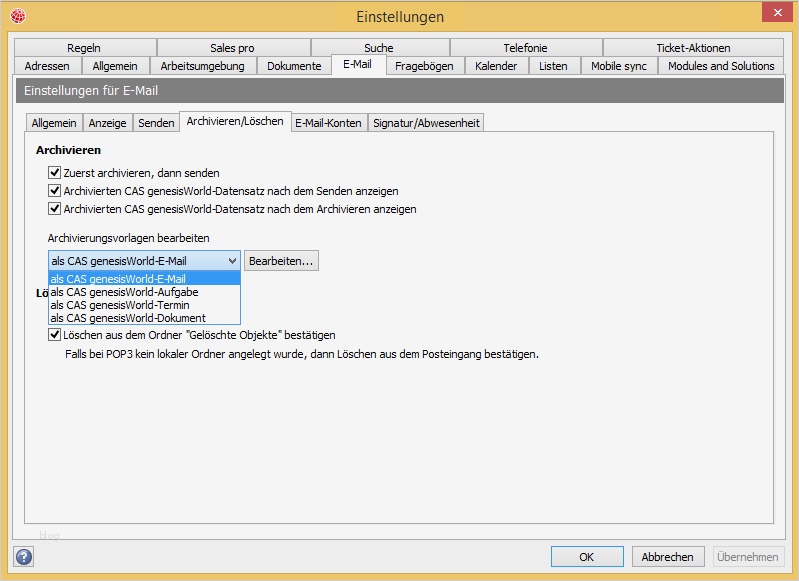This screenshot has height=581, width=799.
Task: Switch to the Anzeige sub-tab
Action: 108,123
